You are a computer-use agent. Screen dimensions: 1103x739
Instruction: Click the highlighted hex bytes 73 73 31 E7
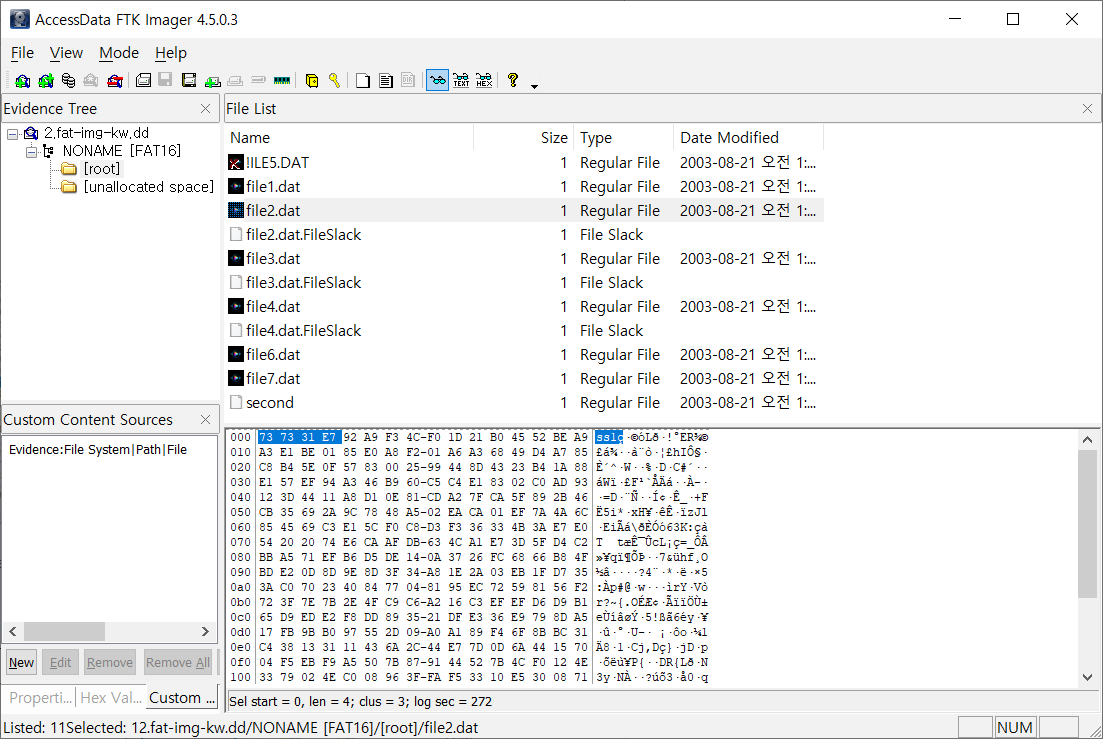pyautogui.click(x=300, y=437)
